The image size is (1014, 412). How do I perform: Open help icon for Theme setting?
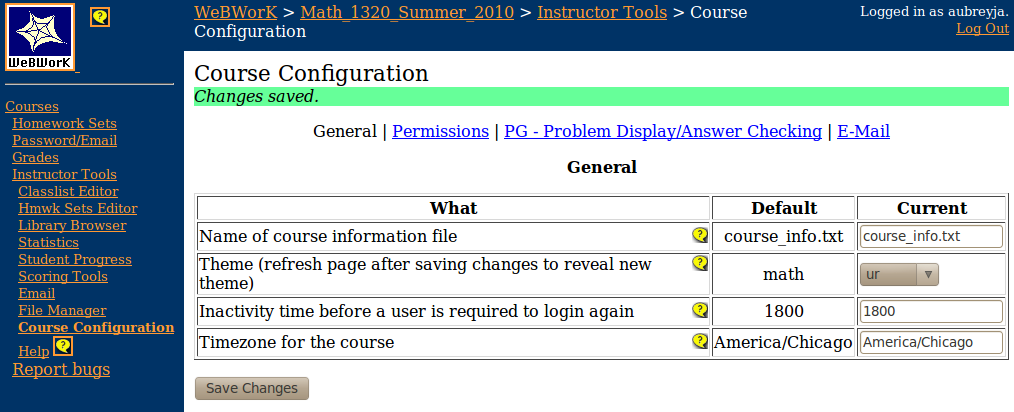pyautogui.click(x=700, y=263)
